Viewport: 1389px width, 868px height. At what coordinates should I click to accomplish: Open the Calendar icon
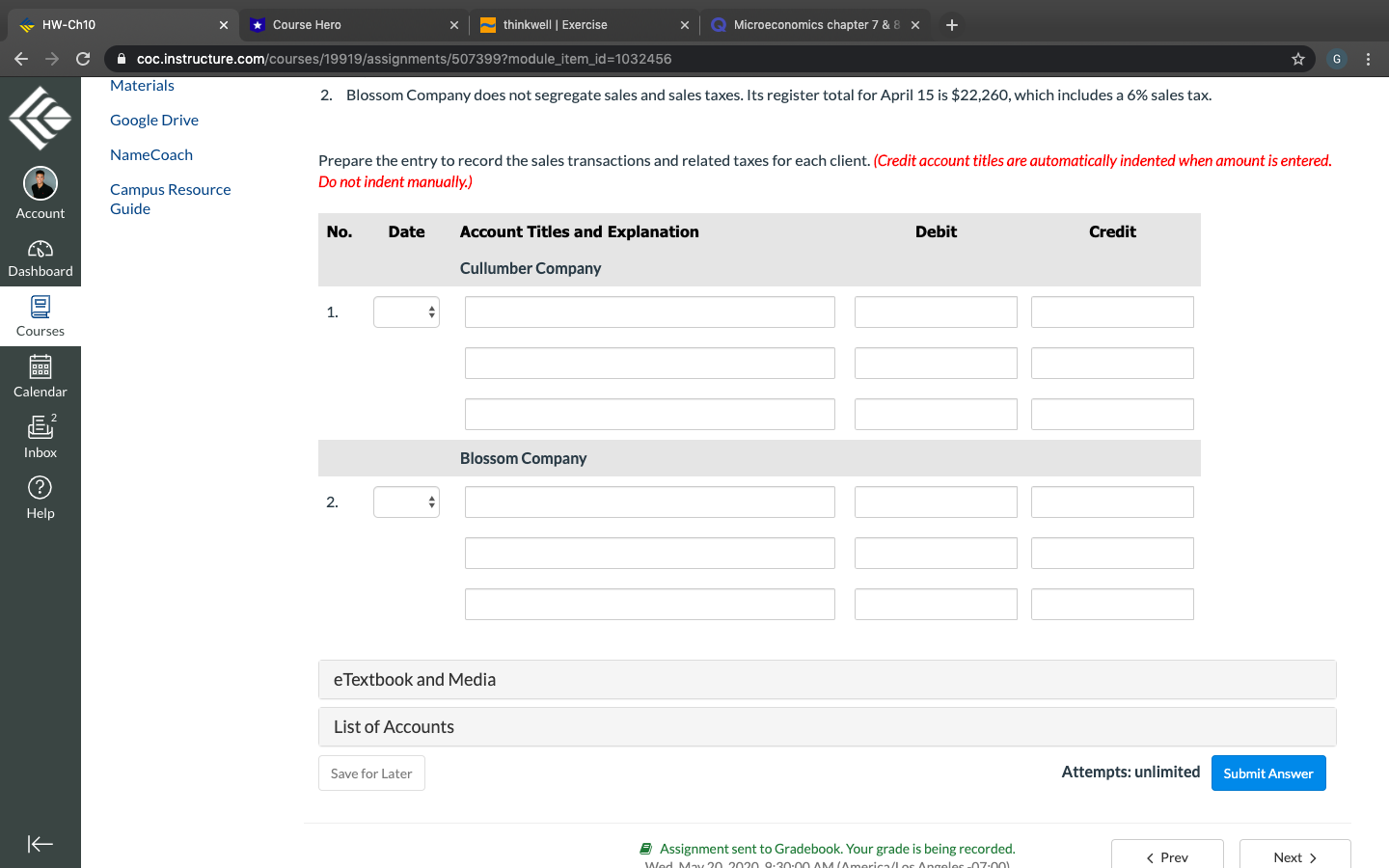[41, 366]
